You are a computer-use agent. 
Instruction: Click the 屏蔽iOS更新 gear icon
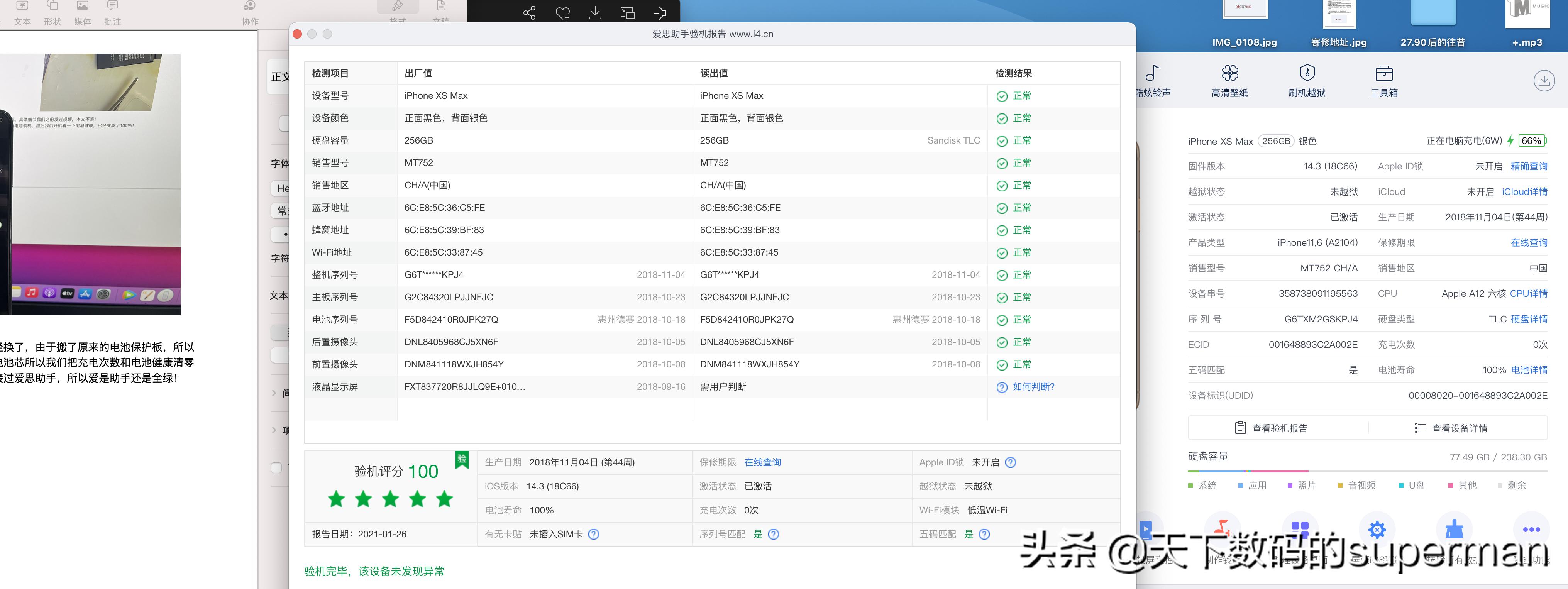1377,530
